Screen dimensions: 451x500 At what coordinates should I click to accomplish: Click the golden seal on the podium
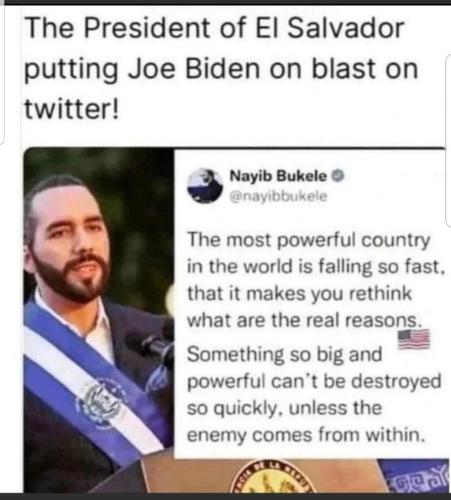(x=273, y=476)
